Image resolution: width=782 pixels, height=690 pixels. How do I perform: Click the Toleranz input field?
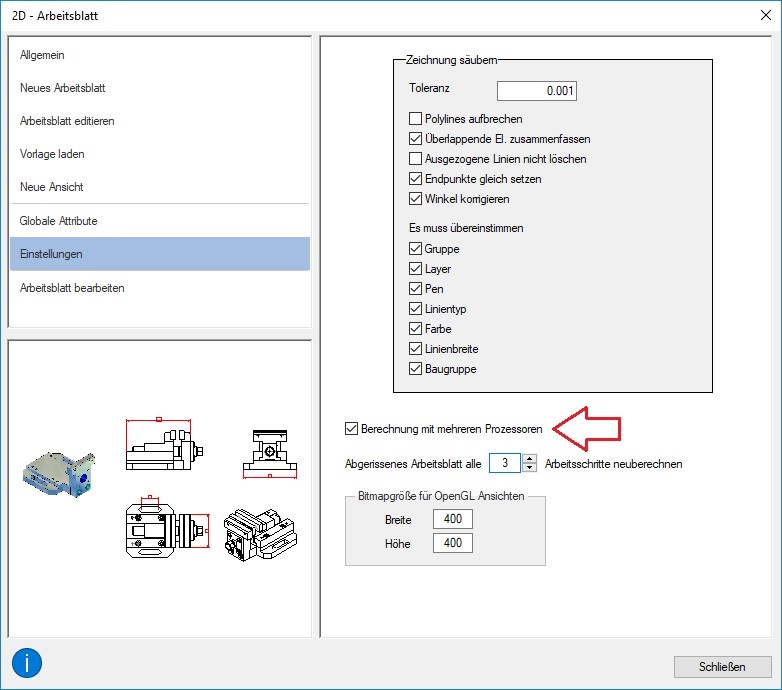coord(537,91)
